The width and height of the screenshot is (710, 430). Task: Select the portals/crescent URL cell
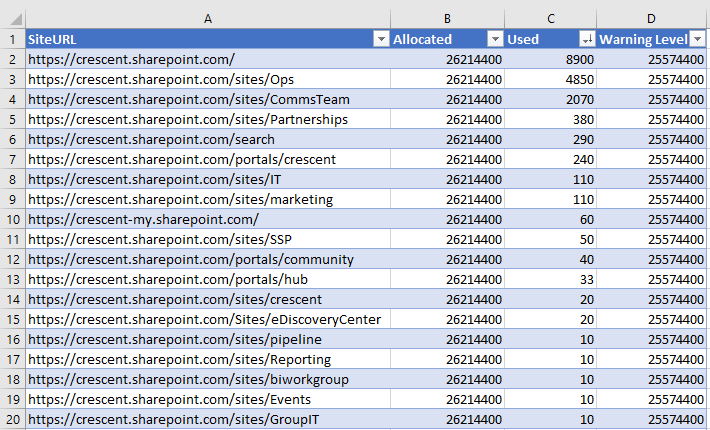tap(208, 159)
